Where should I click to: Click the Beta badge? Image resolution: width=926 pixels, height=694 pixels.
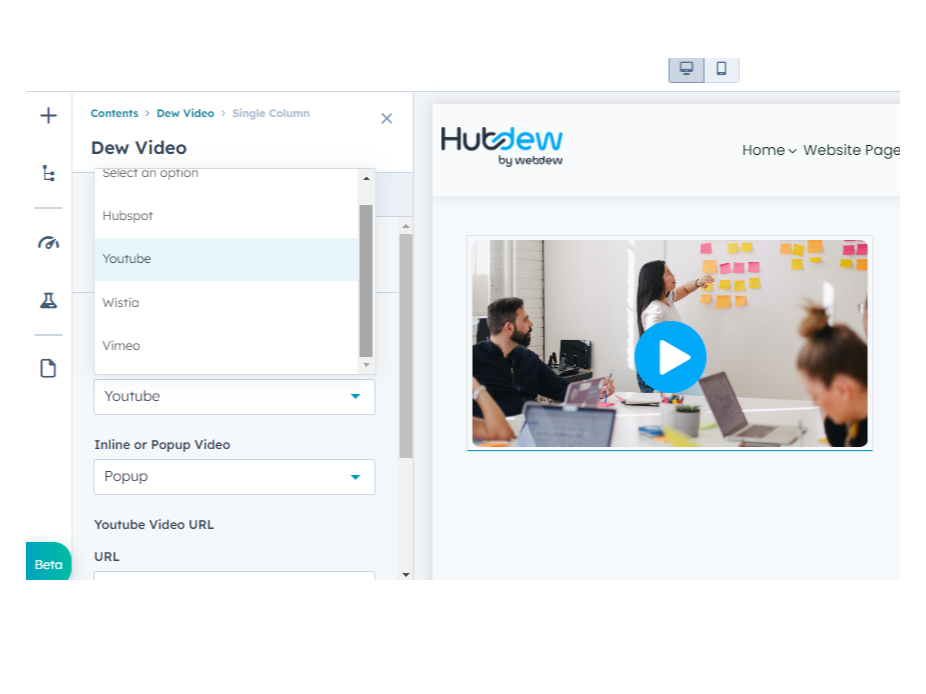pyautogui.click(x=48, y=564)
